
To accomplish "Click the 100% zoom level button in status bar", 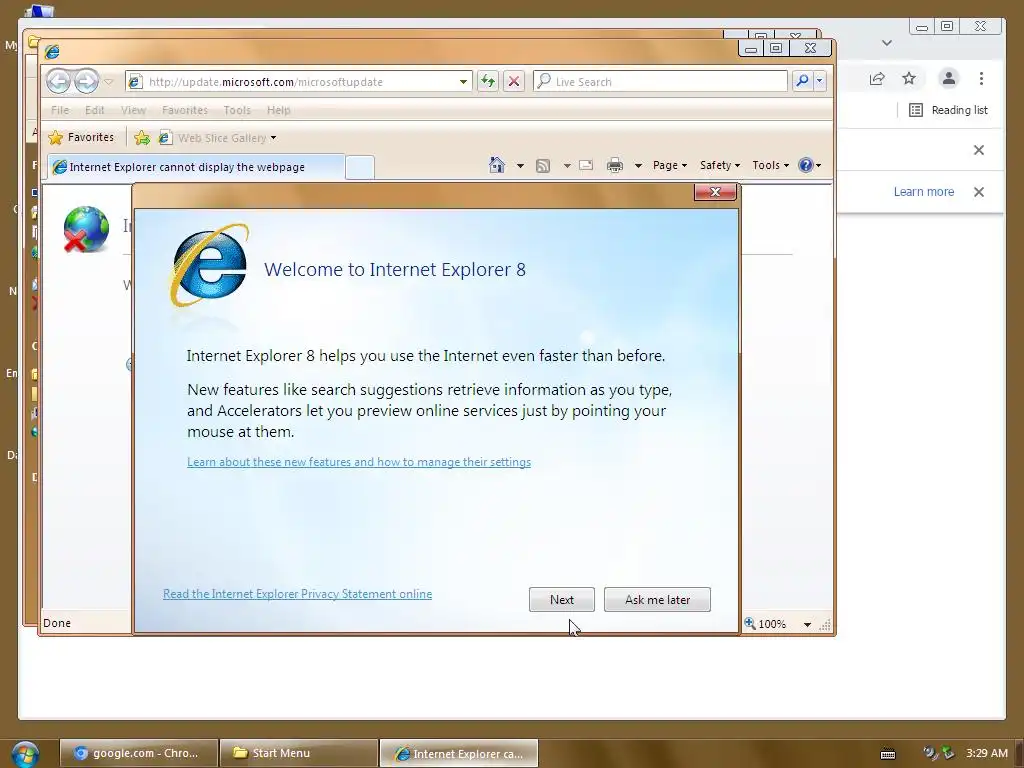I will (765, 624).
